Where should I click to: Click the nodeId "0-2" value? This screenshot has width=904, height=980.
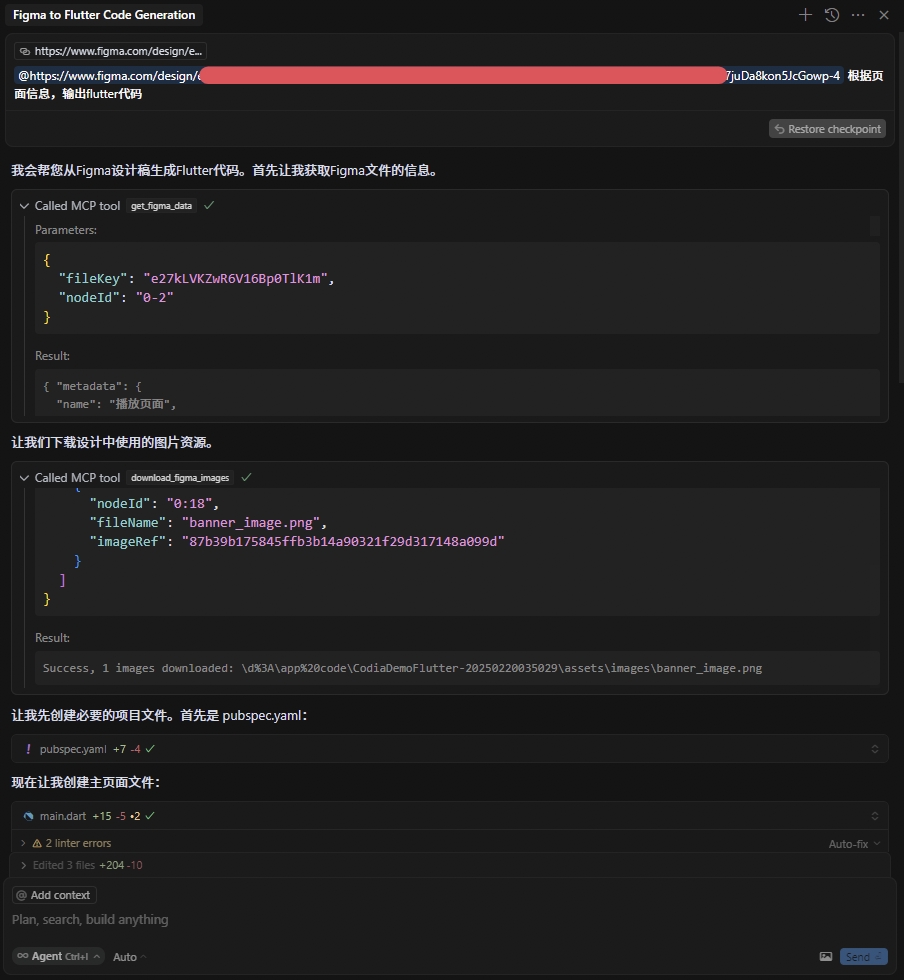pyautogui.click(x=154, y=298)
